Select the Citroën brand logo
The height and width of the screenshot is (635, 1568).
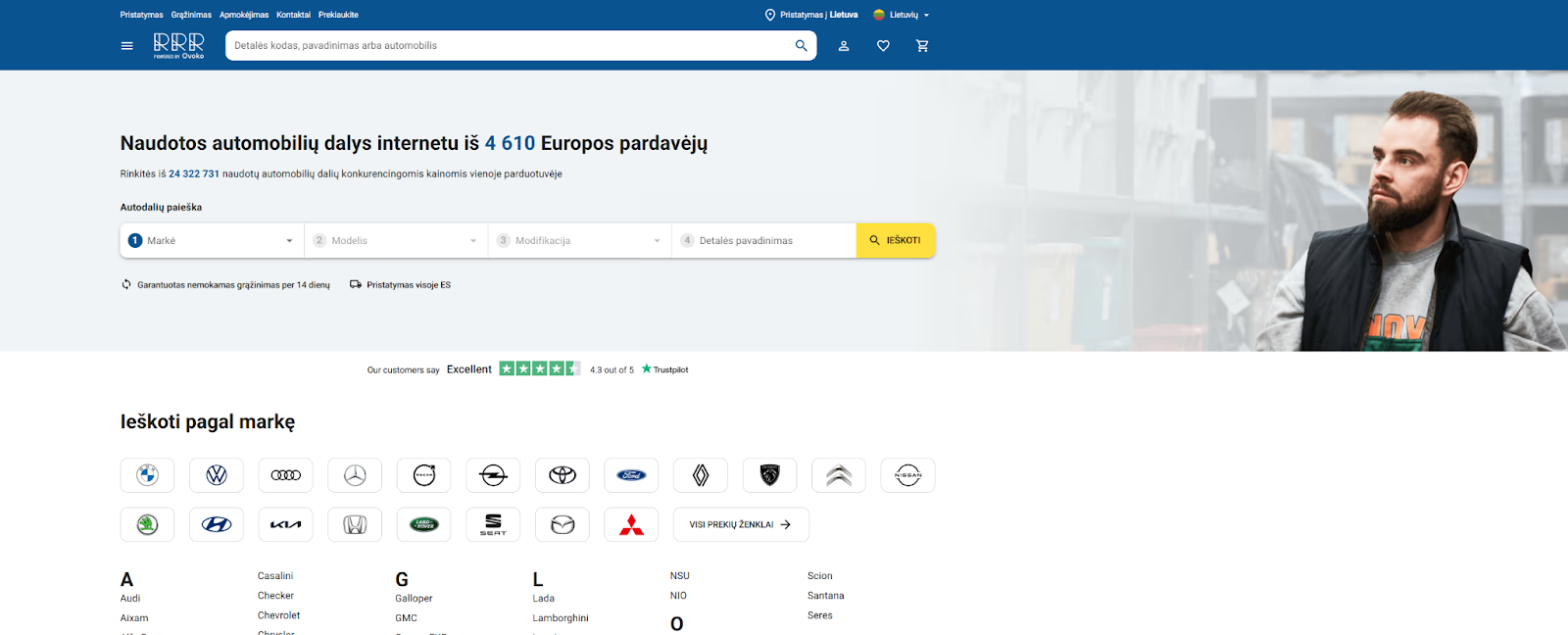(839, 475)
